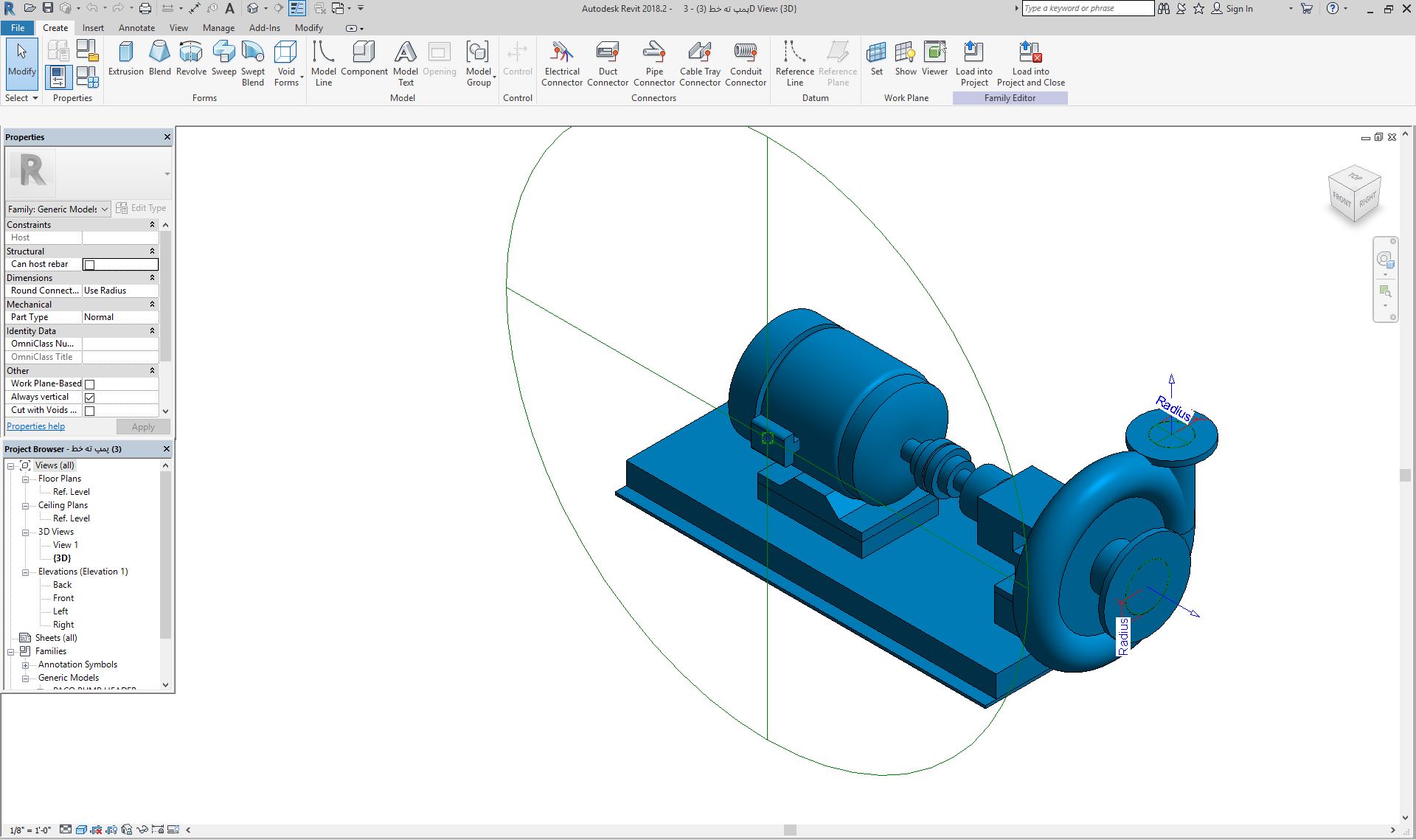Set the work plane

tap(876, 59)
